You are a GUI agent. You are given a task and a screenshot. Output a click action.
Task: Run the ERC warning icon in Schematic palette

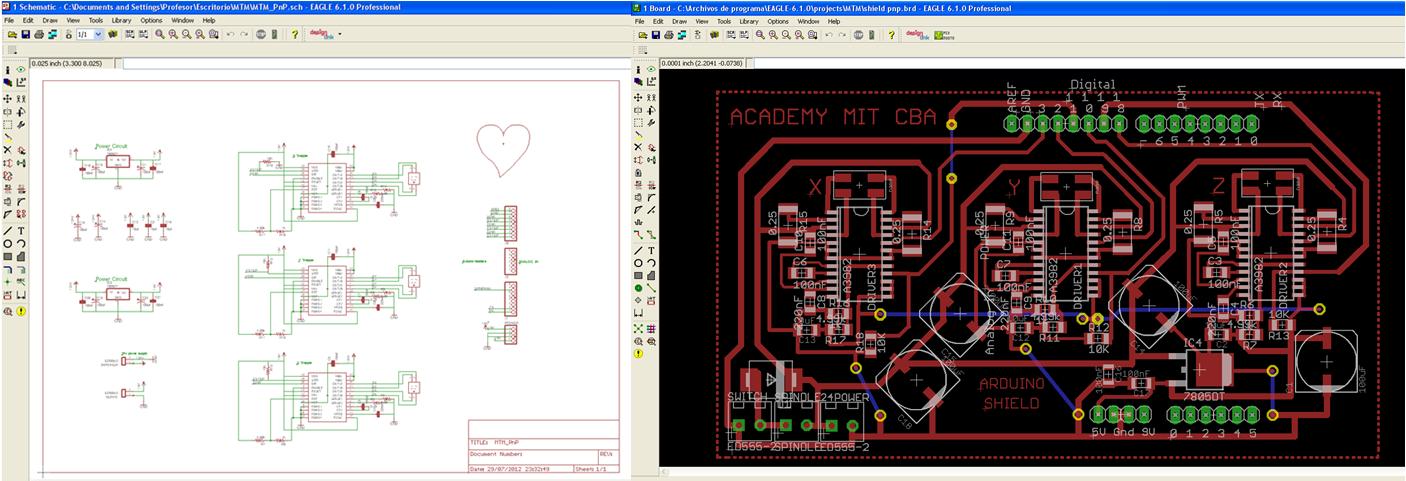[x=21, y=311]
